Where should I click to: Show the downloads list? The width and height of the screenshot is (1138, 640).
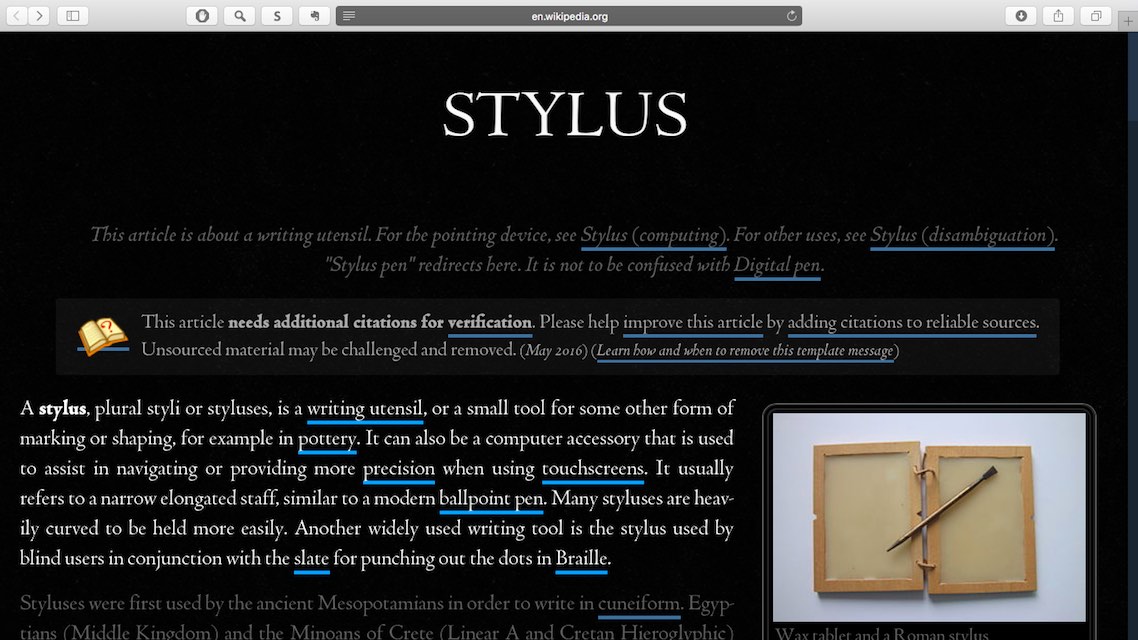coord(1021,16)
